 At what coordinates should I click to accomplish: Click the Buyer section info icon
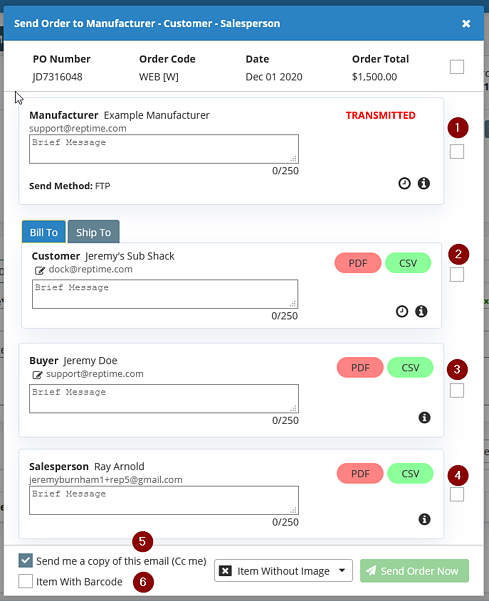click(x=424, y=417)
